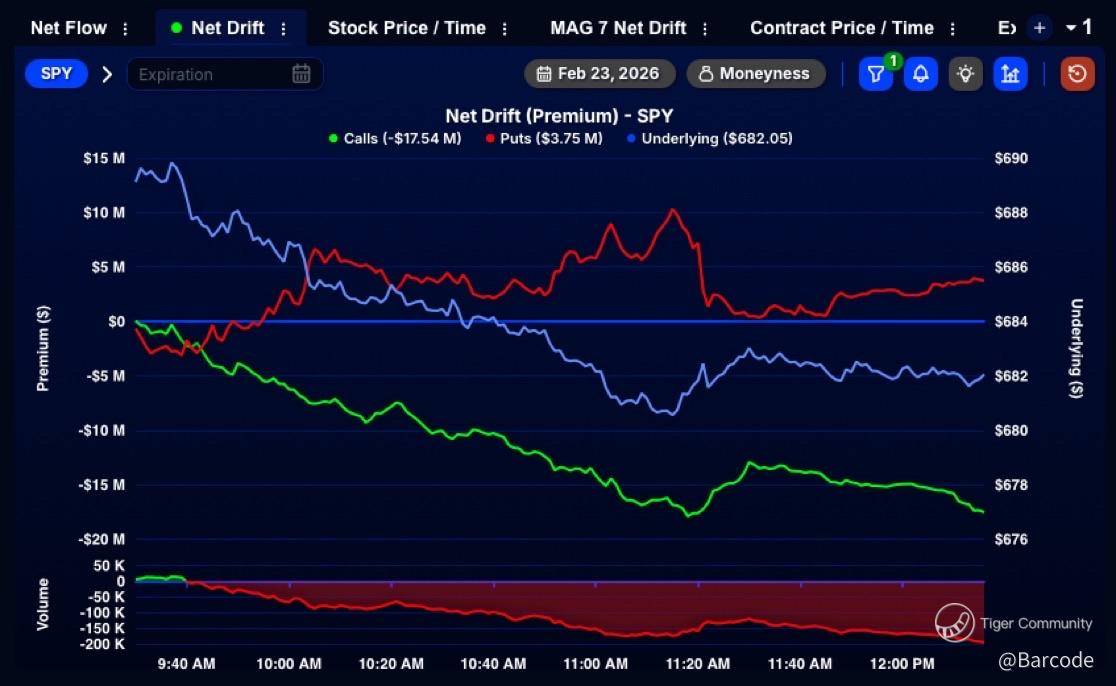Screen dimensions: 1116x686
Task: Toggle the lightbulb insights icon
Action: tap(965, 74)
